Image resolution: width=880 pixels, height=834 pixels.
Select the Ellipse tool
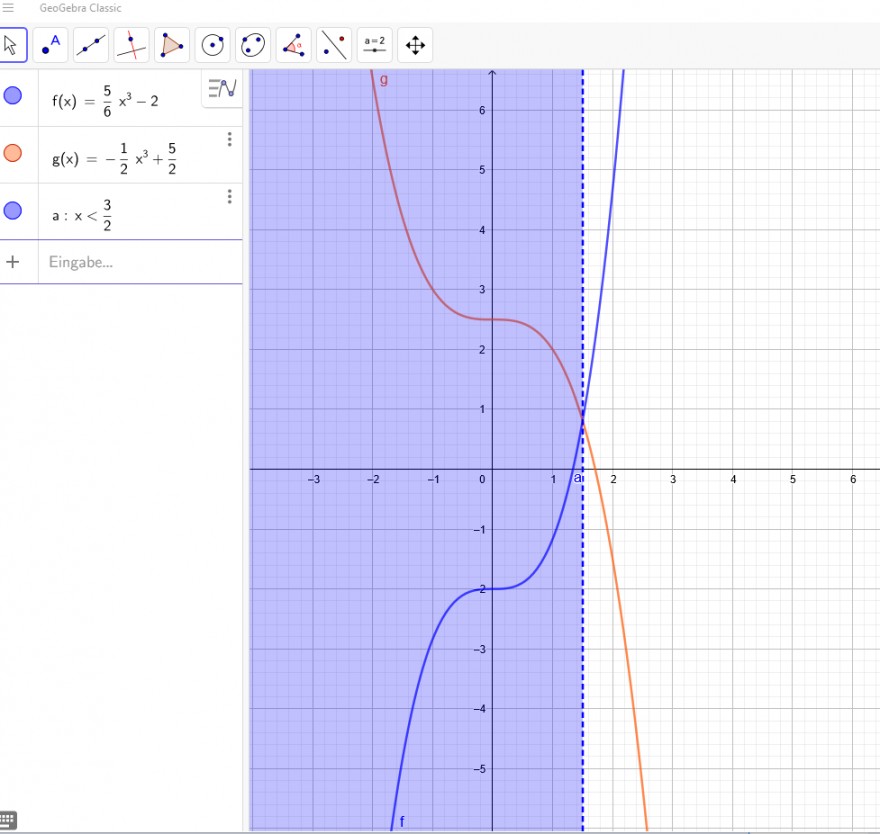[x=253, y=45]
